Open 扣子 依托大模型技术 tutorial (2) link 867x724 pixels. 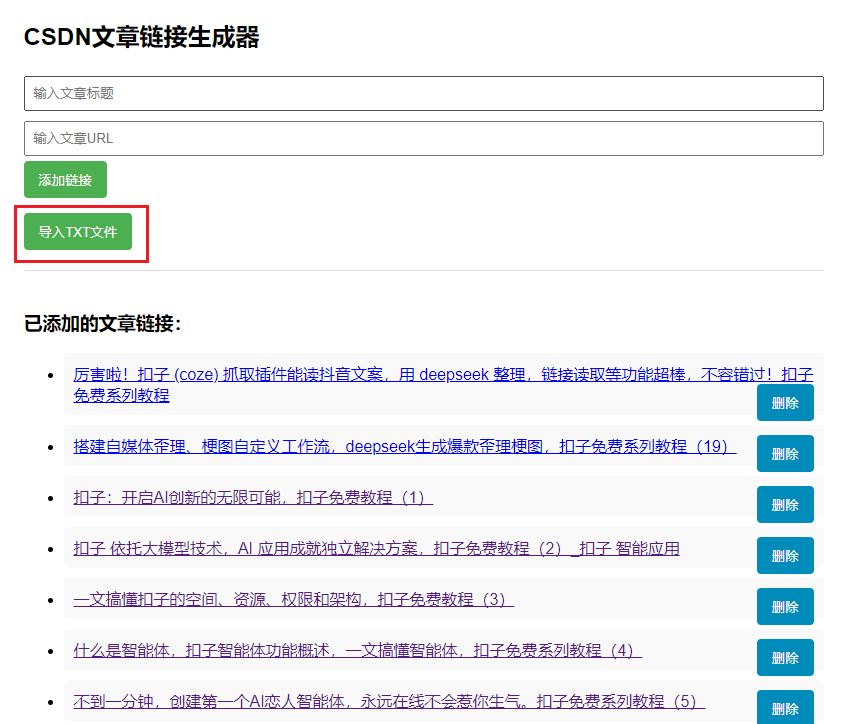pos(376,548)
